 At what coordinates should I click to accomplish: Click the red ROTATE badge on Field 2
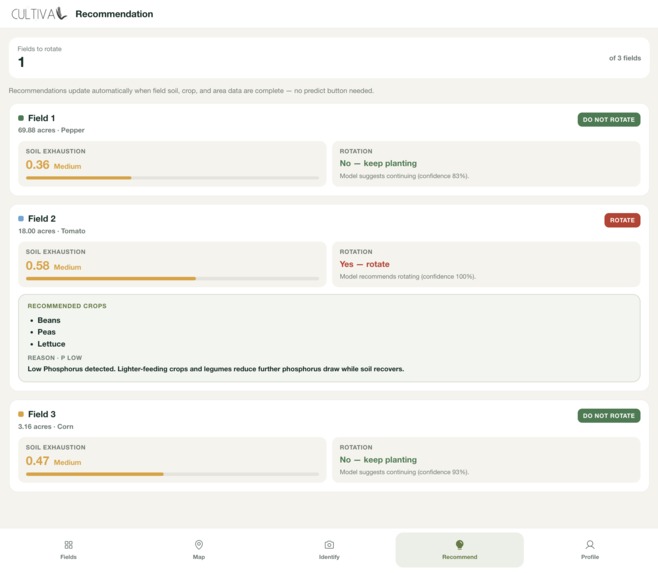[622, 220]
